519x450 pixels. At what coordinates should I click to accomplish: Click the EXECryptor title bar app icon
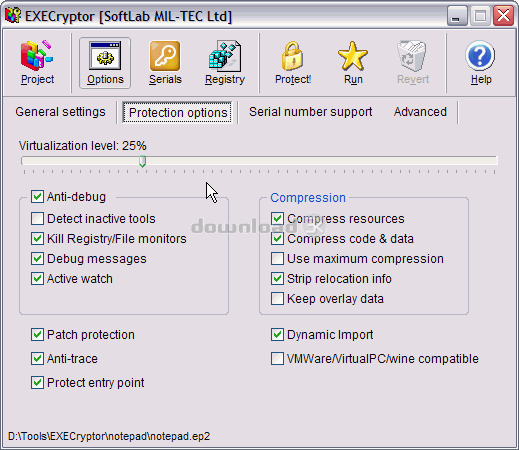click(13, 16)
